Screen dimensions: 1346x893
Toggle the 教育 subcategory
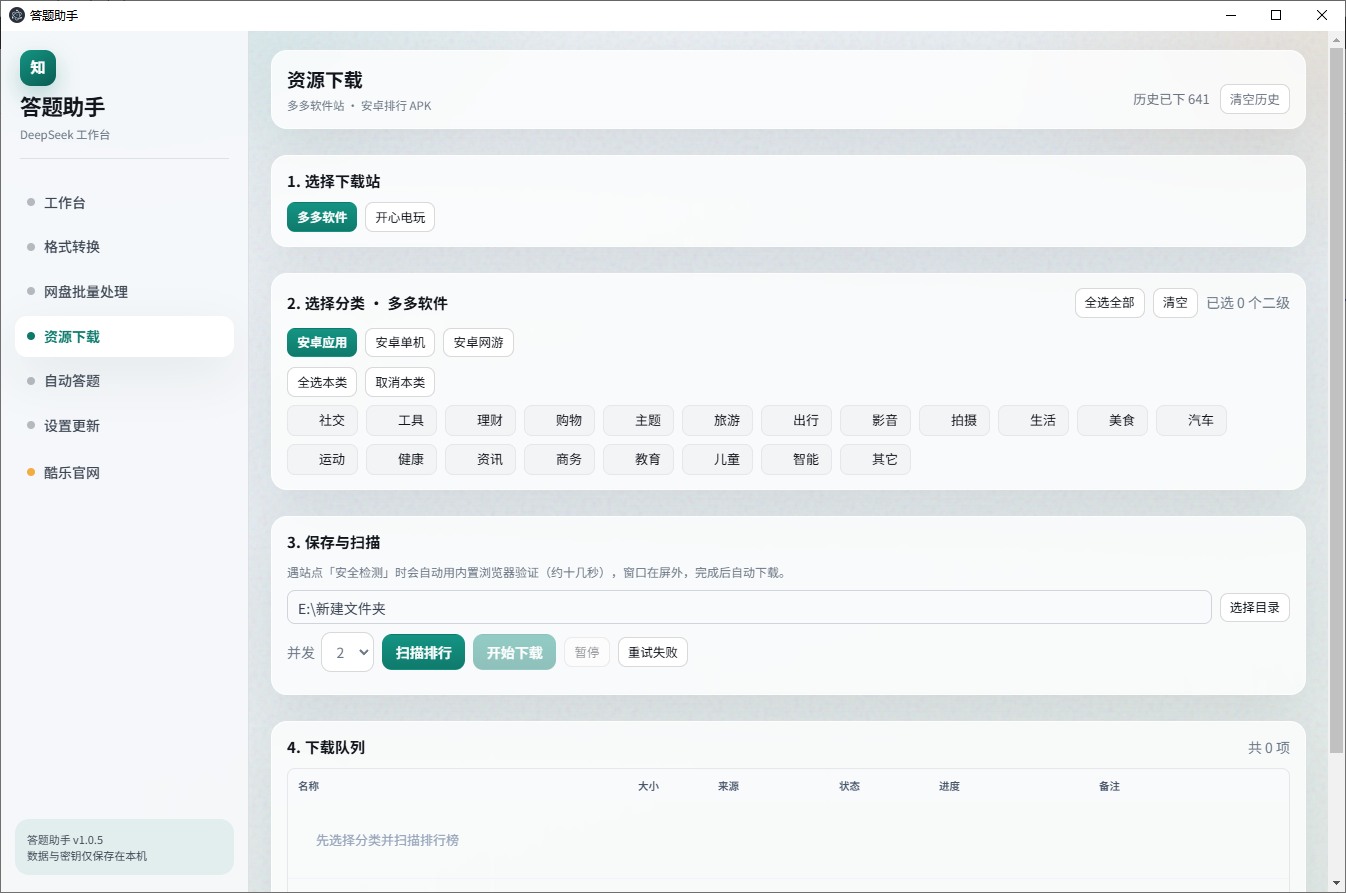click(x=638, y=459)
